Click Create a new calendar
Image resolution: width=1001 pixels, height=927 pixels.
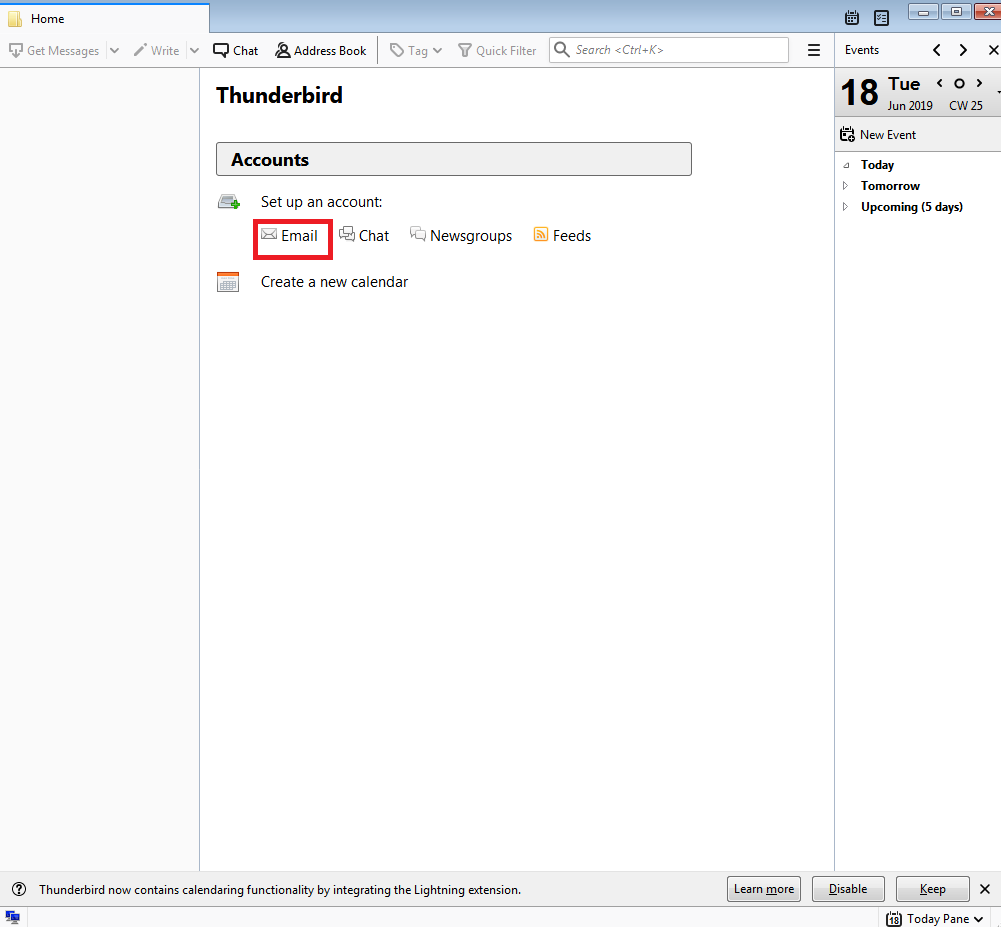coord(335,282)
